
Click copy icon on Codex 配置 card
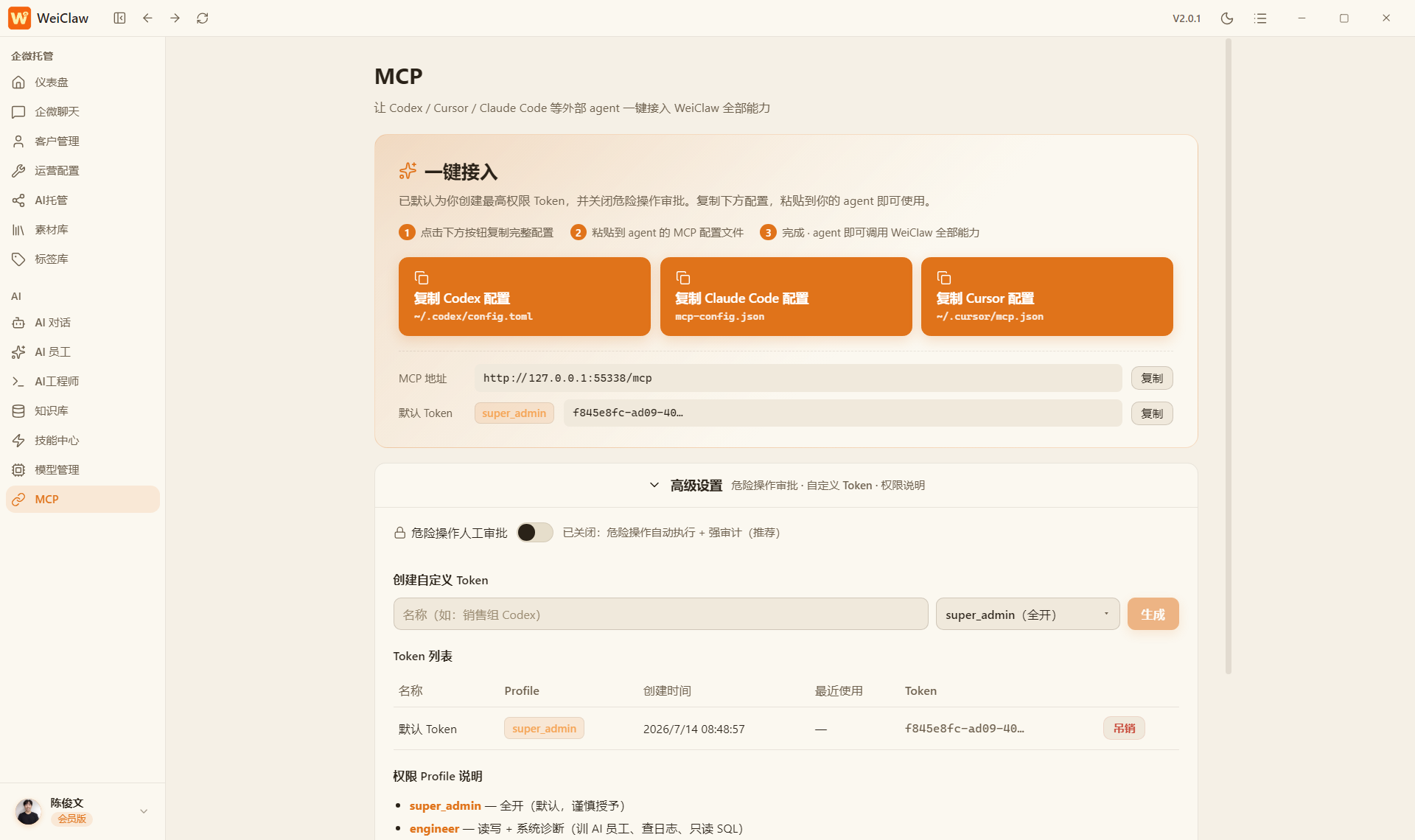(422, 278)
